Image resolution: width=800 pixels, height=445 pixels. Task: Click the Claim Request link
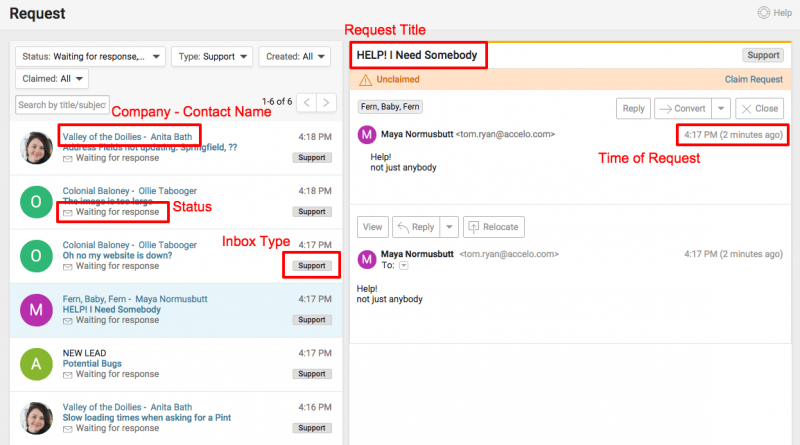pos(752,79)
